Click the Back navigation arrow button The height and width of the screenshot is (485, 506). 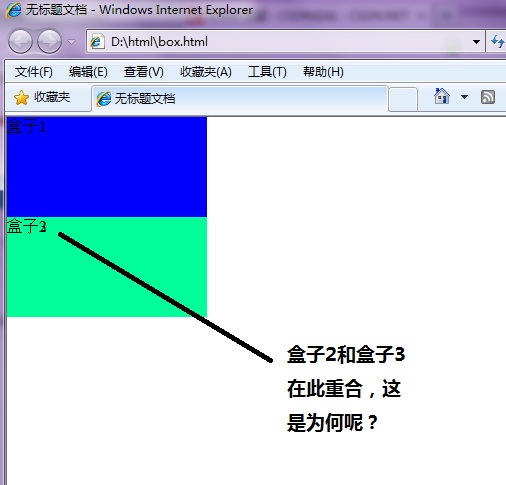pyautogui.click(x=20, y=41)
